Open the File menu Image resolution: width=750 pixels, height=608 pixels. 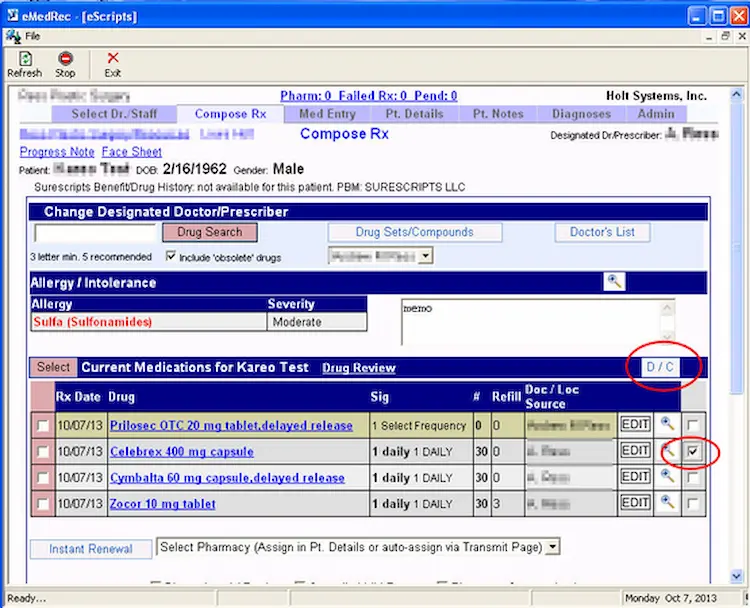click(x=32, y=36)
